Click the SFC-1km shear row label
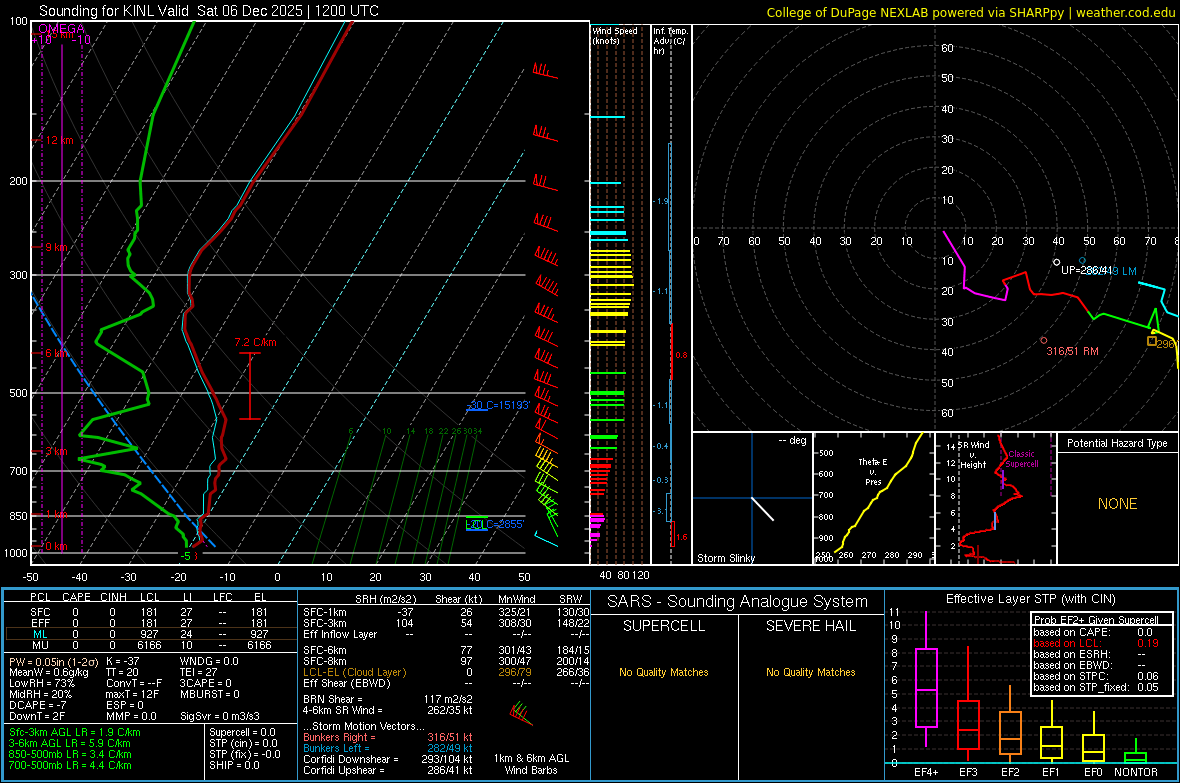 324,612
